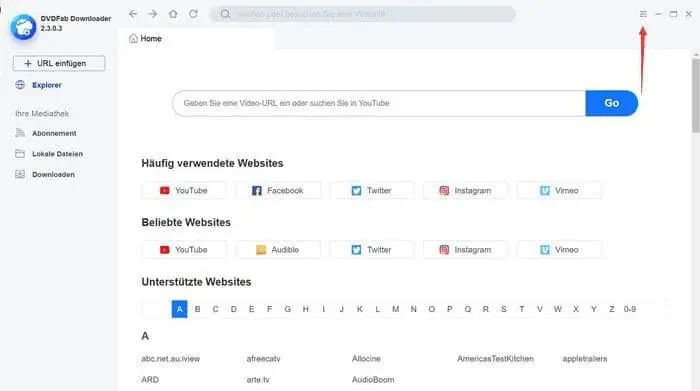The width and height of the screenshot is (700, 391).
Task: Open the home page via house icon
Action: point(173,14)
